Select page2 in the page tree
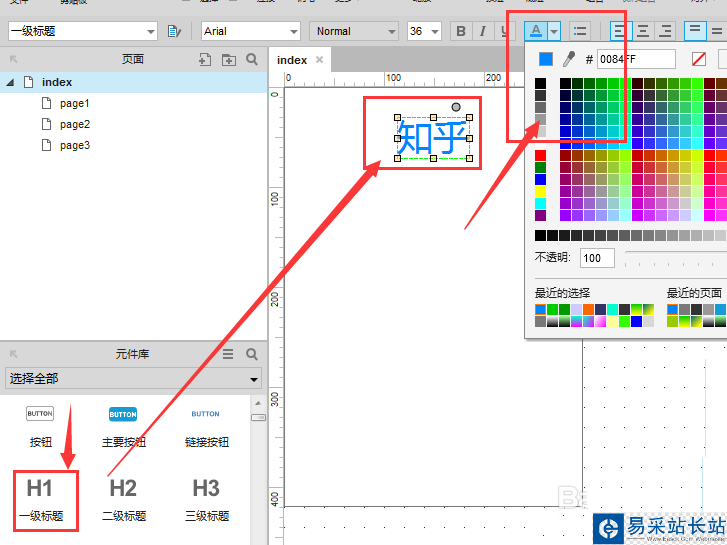Viewport: 727px width, 545px height. click(x=75, y=124)
